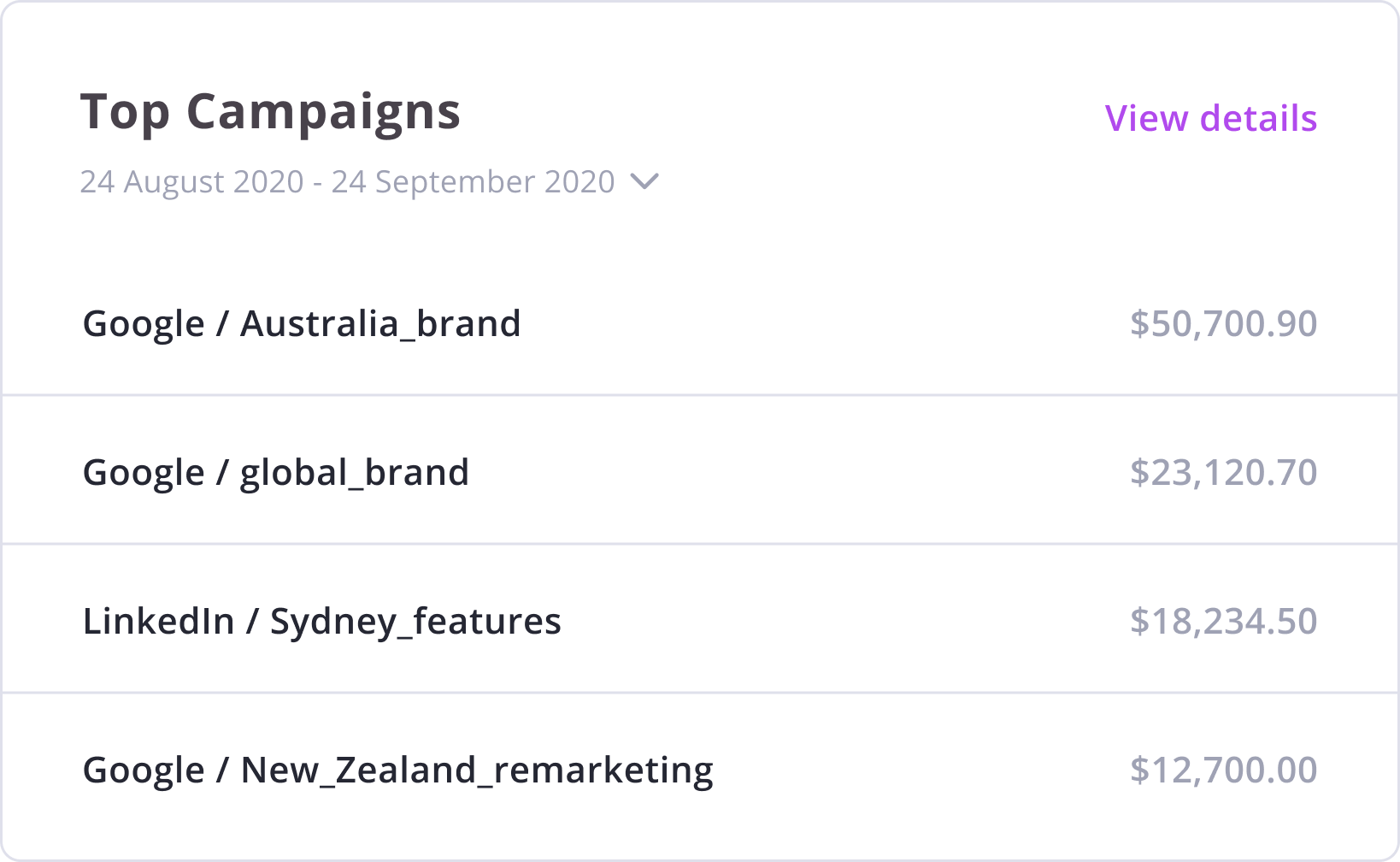1400x862 pixels.
Task: Click Google source label beside New_Zealand_remarketing
Action: click(144, 770)
